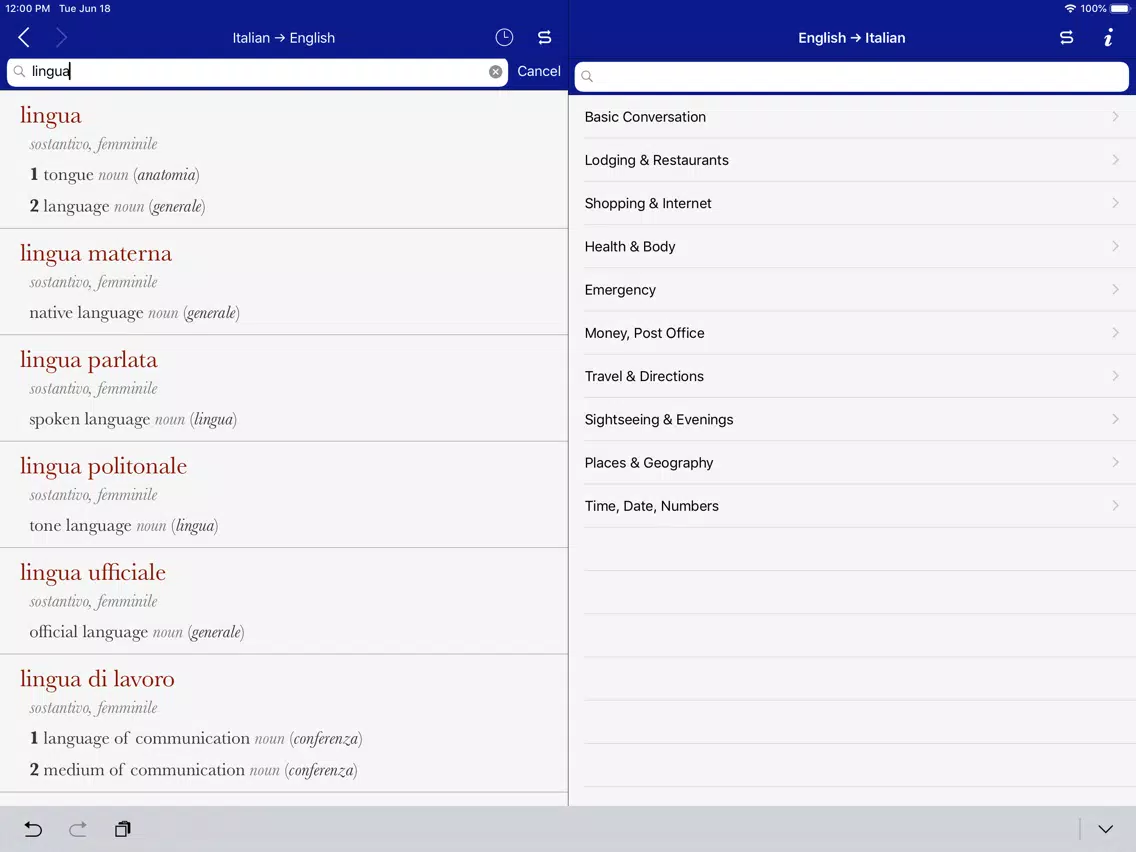Image resolution: width=1136 pixels, height=852 pixels.
Task: Go back with the left arrow
Action: tap(24, 38)
